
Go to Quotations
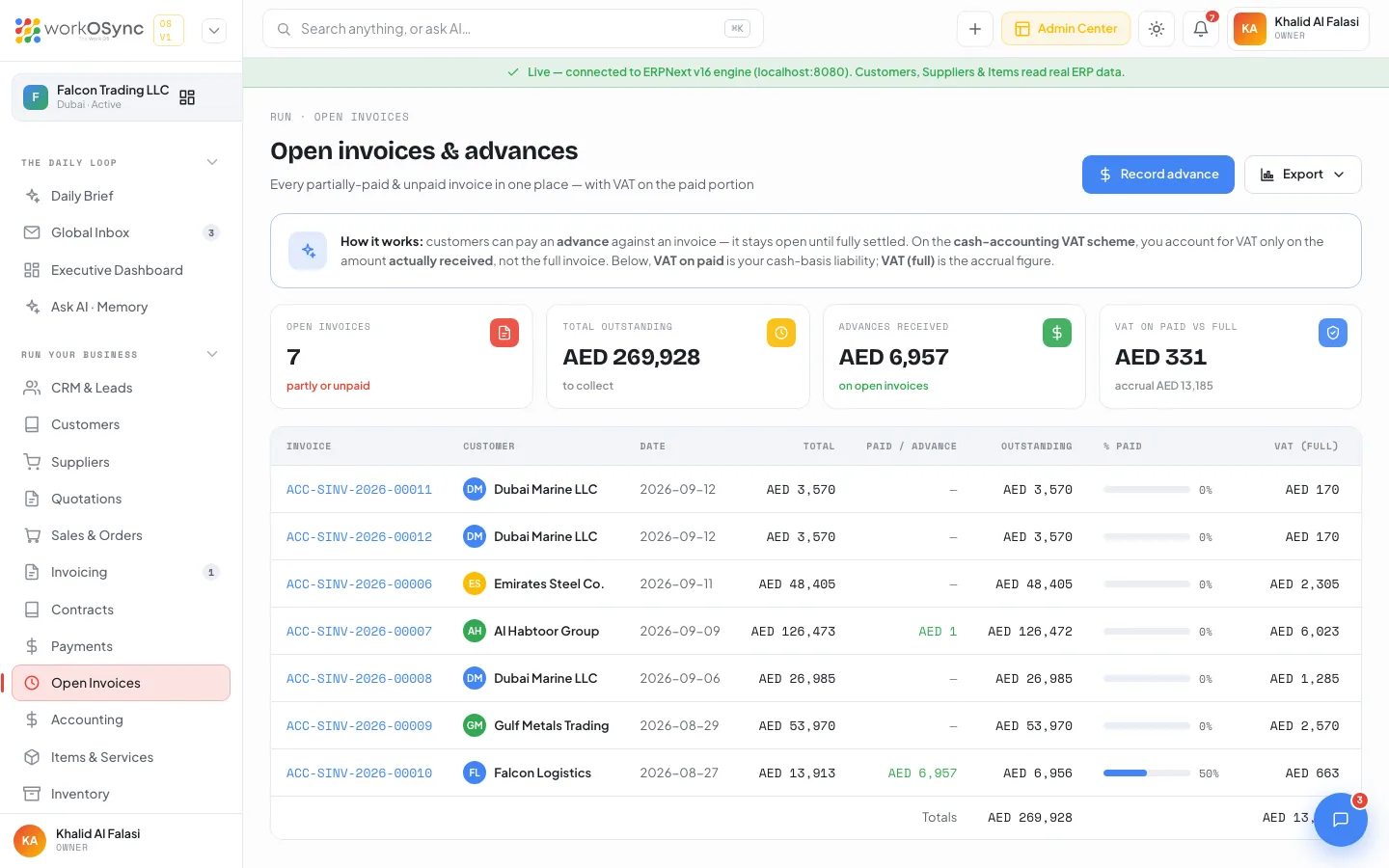(x=121, y=499)
